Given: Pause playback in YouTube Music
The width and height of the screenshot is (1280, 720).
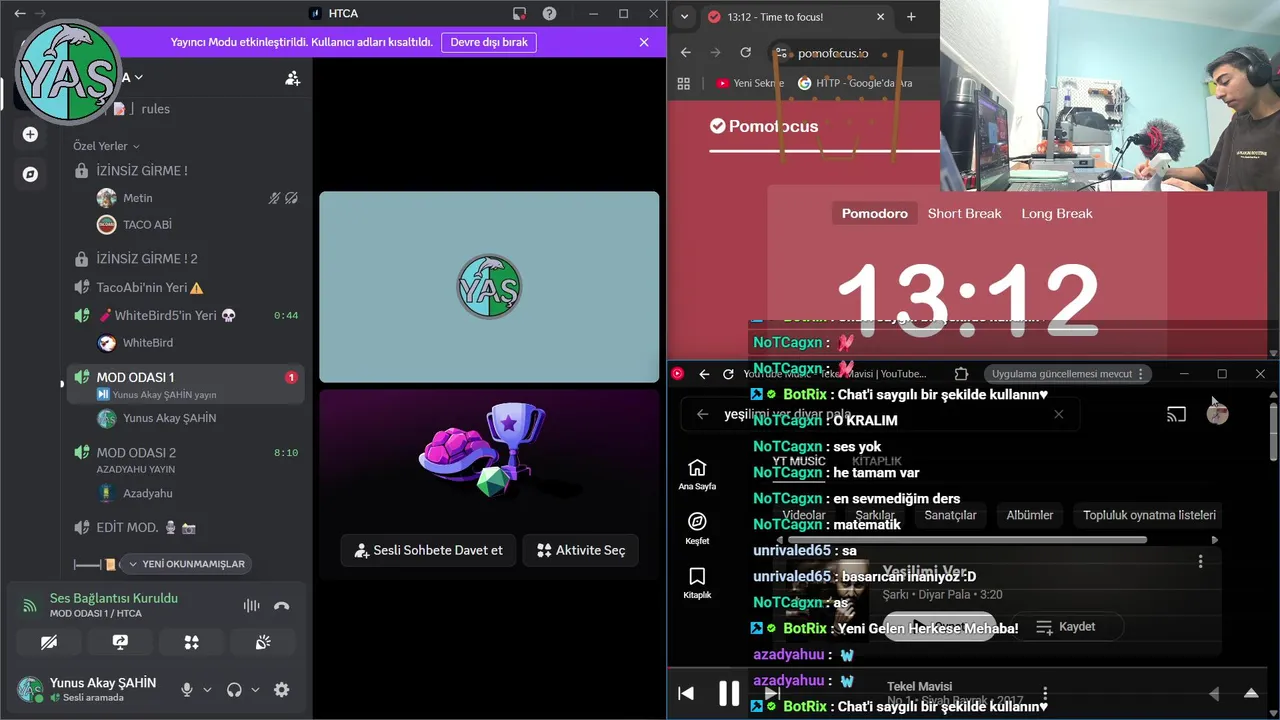Looking at the screenshot, I should click(x=729, y=692).
